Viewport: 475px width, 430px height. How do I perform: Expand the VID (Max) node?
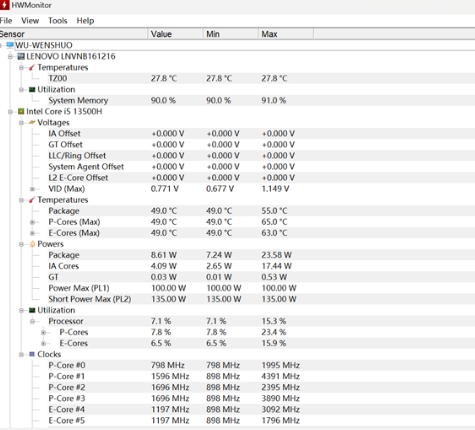tap(32, 189)
